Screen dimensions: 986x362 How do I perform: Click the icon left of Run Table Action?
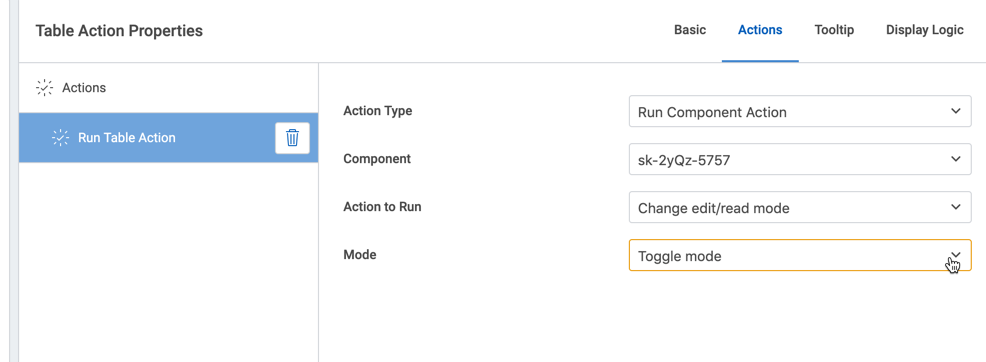coord(60,138)
